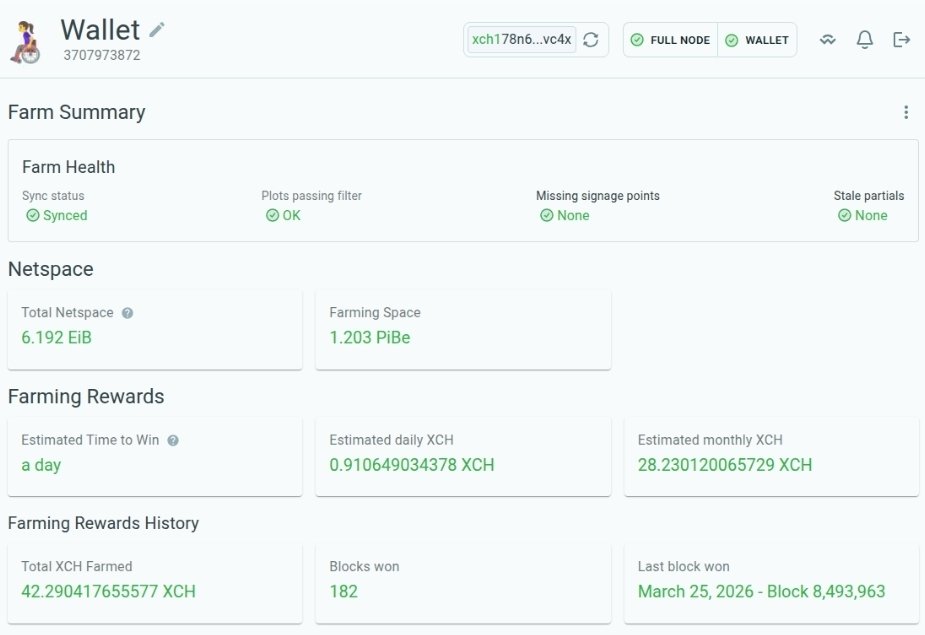
Task: Click the Total Netspace label
Action: click(x=67, y=313)
